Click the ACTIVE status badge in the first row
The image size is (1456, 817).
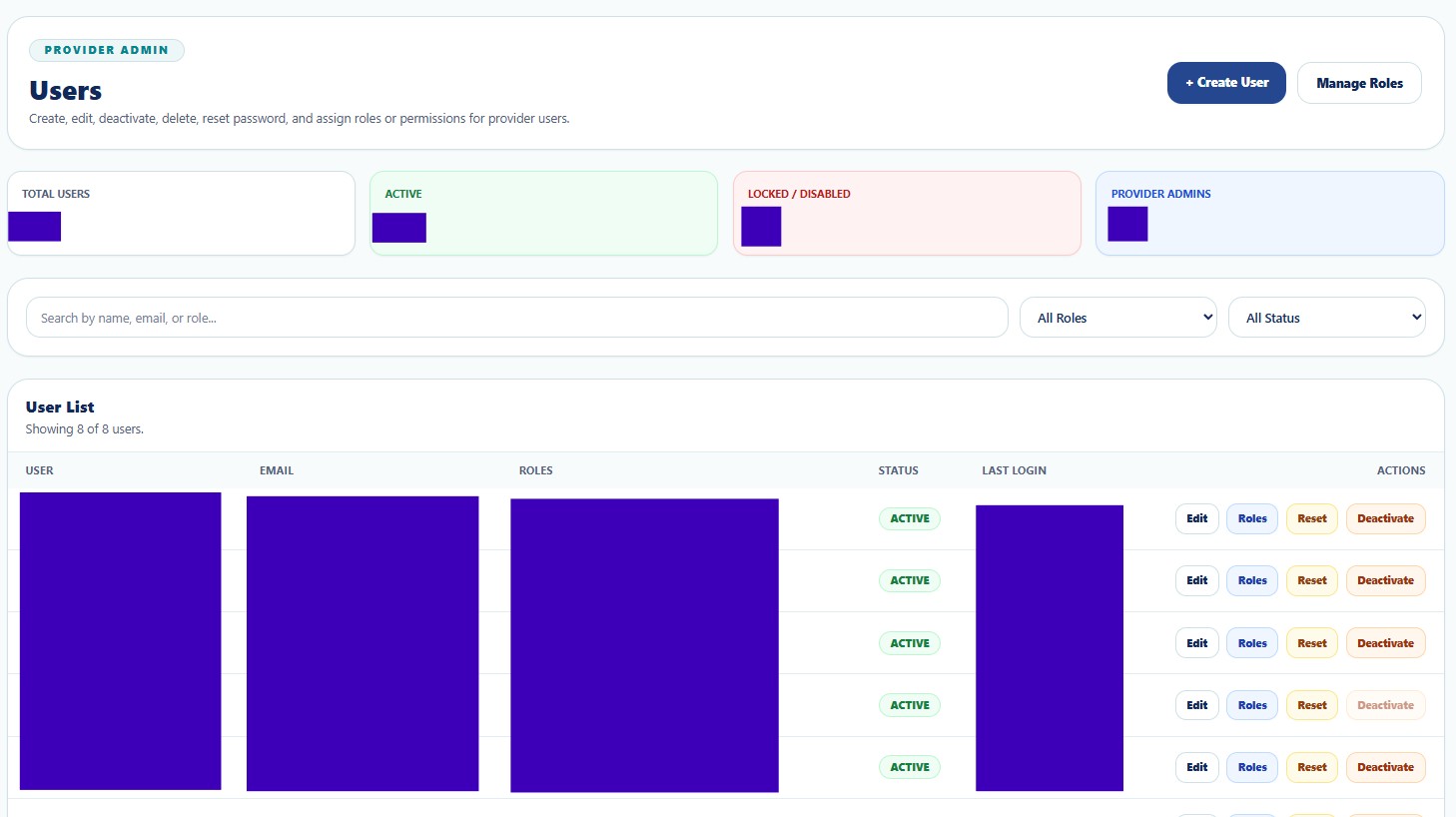point(910,518)
